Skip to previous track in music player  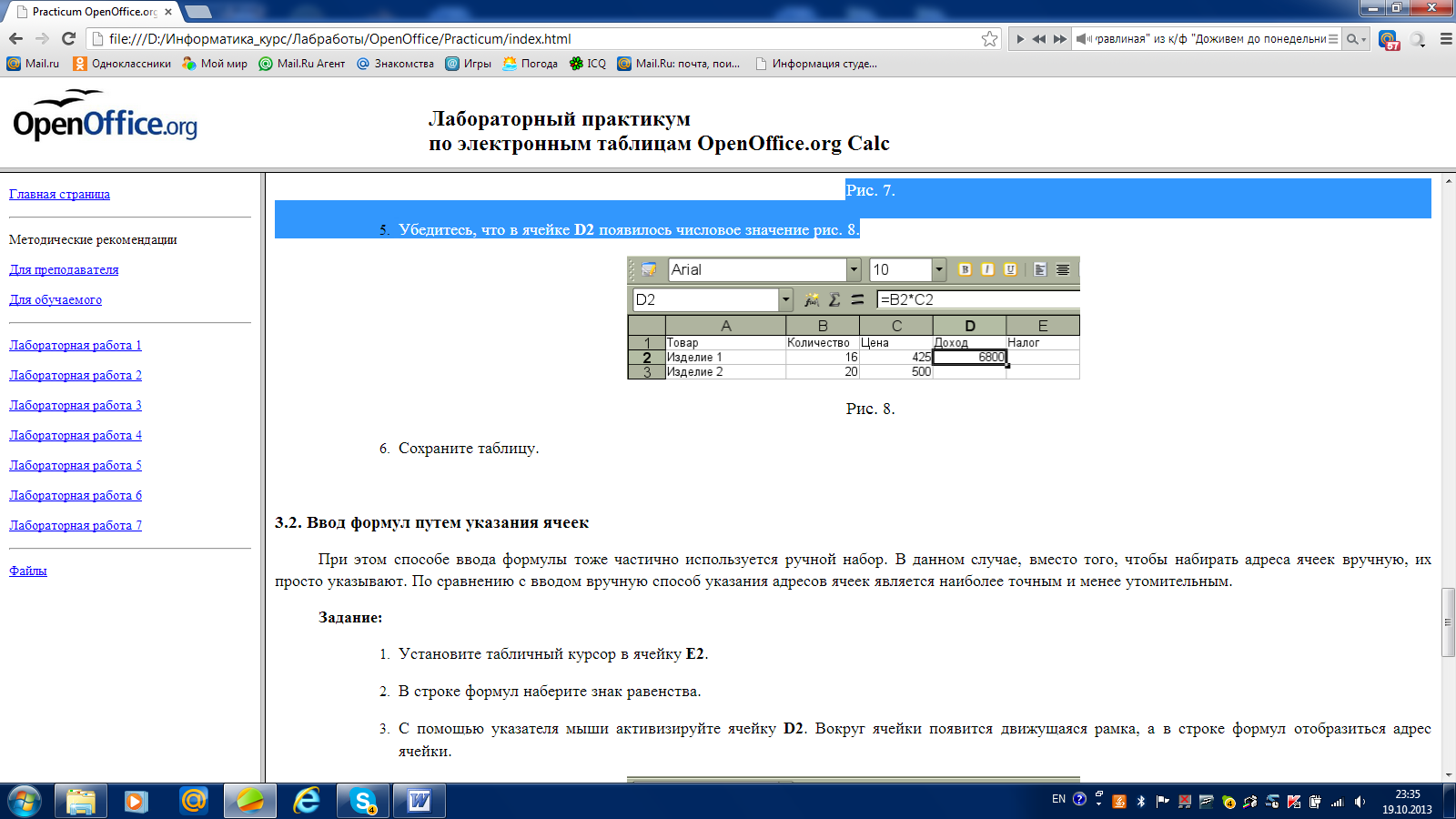(x=1039, y=39)
